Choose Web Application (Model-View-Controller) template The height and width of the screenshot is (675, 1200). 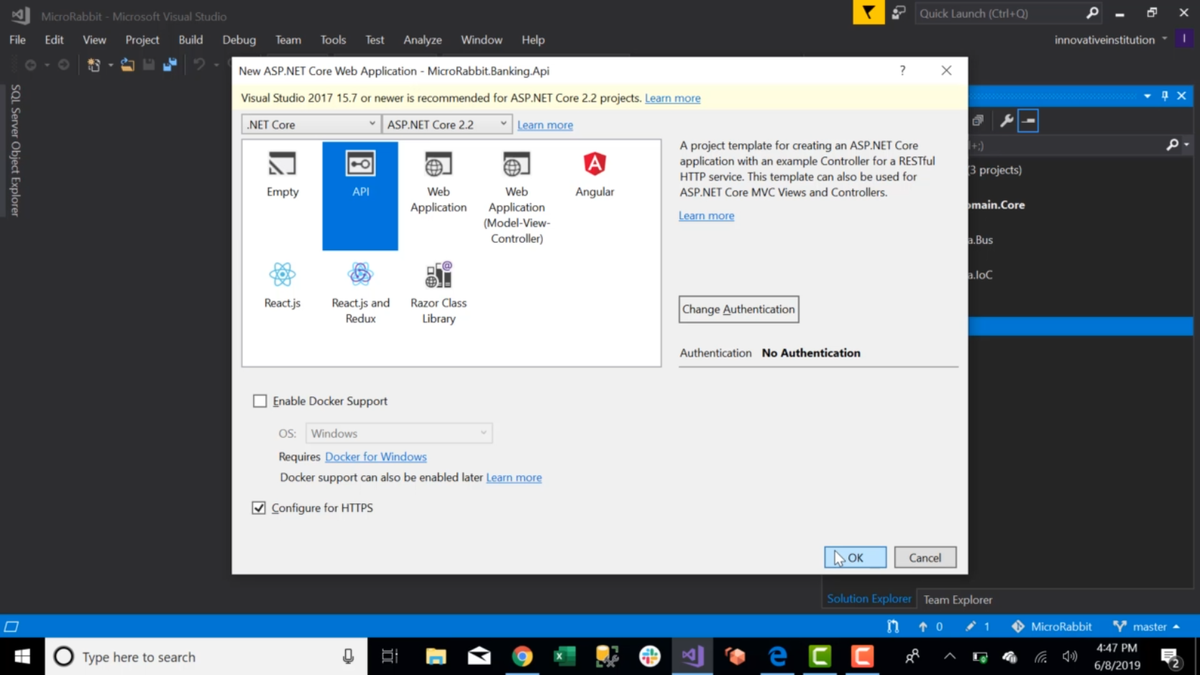[x=516, y=197]
